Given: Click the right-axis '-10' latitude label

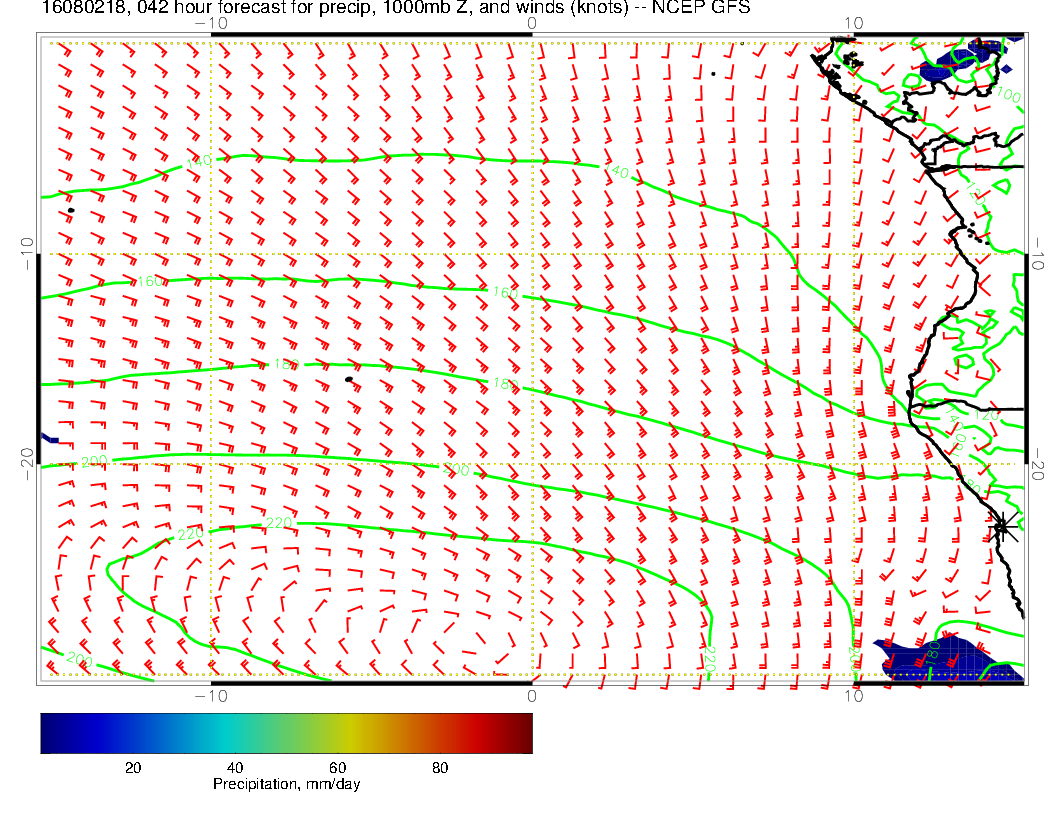Looking at the screenshot, I should 1037,254.
